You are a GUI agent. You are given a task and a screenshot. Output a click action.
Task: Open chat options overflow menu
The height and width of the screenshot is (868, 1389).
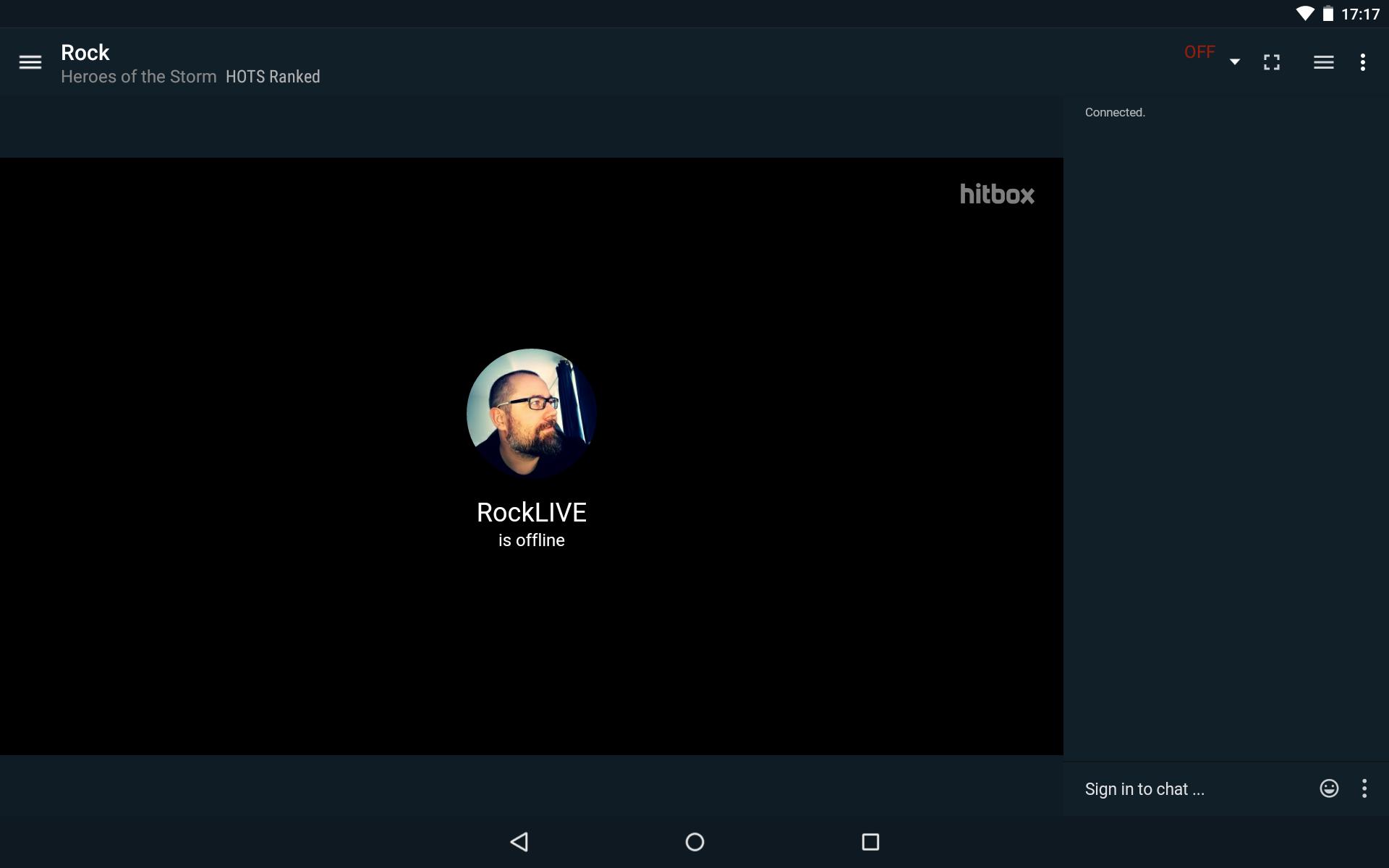click(x=1364, y=788)
